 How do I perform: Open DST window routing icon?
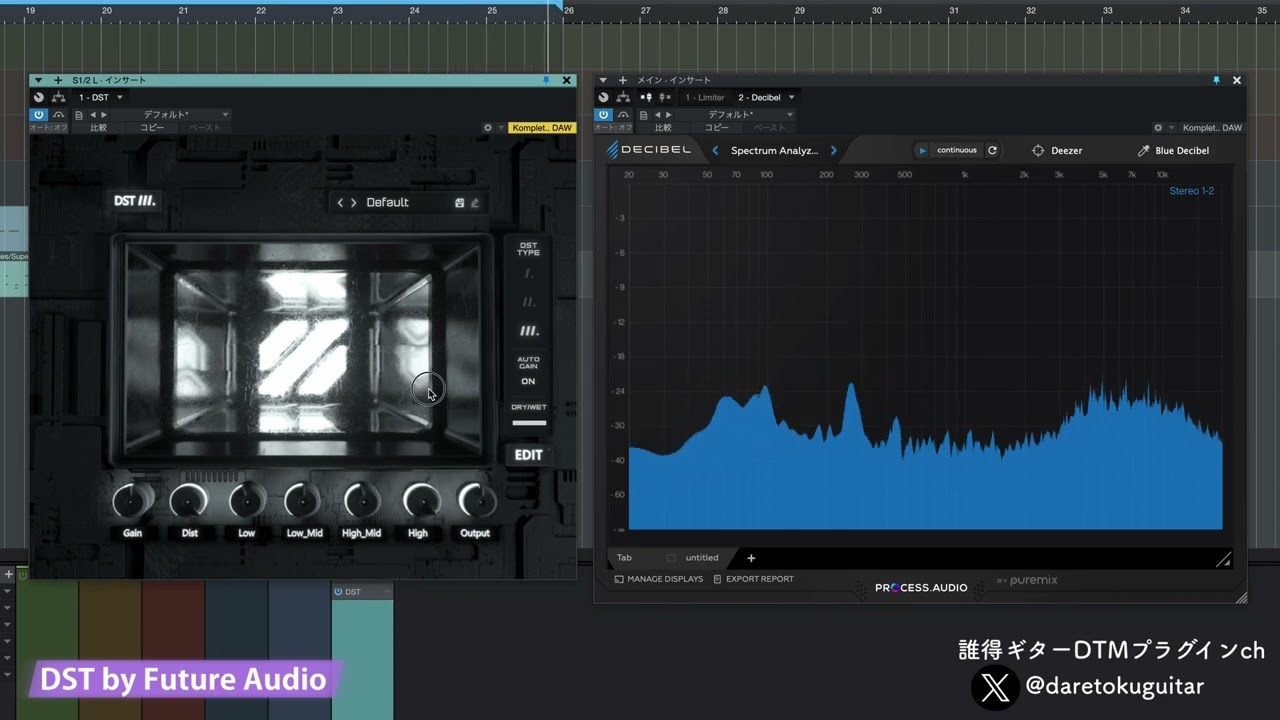coord(58,97)
